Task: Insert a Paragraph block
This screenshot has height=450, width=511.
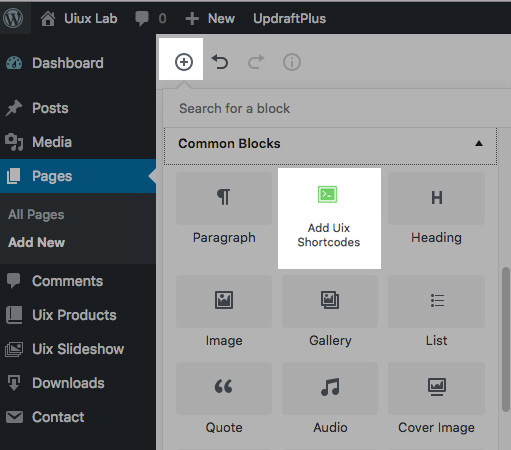Action: pos(224,210)
